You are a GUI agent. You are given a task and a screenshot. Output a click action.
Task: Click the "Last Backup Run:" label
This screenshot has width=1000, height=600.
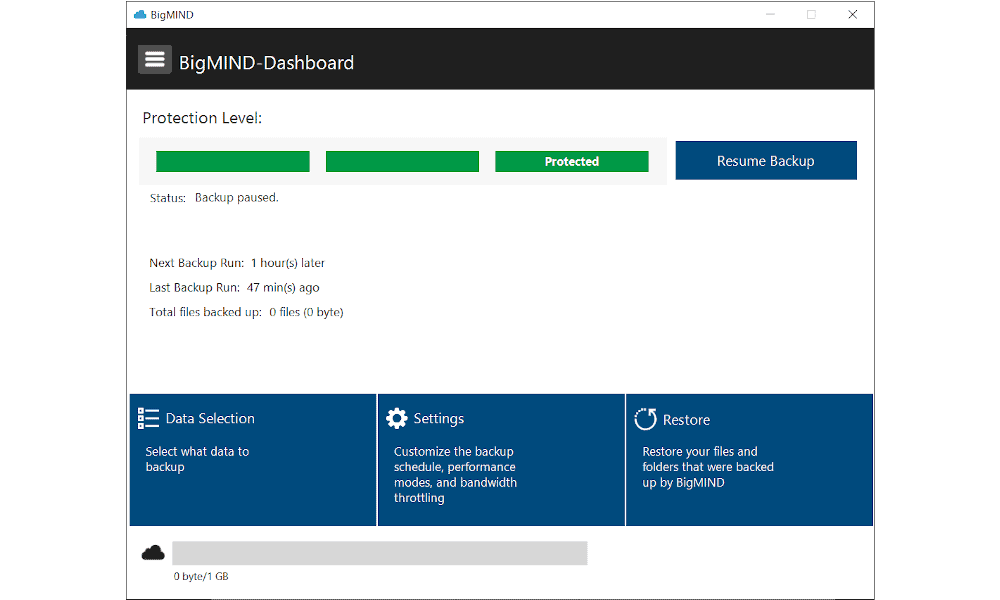click(195, 288)
